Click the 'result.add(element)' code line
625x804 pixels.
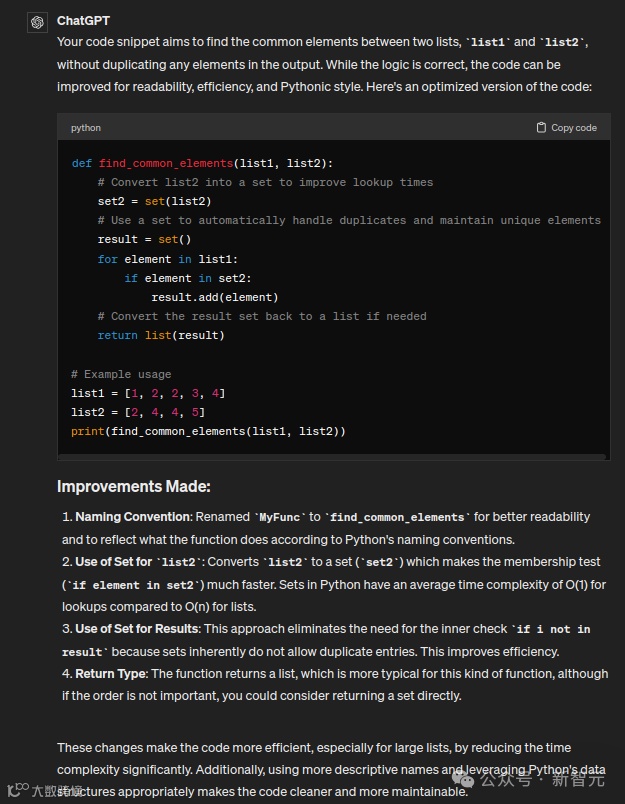click(x=215, y=297)
